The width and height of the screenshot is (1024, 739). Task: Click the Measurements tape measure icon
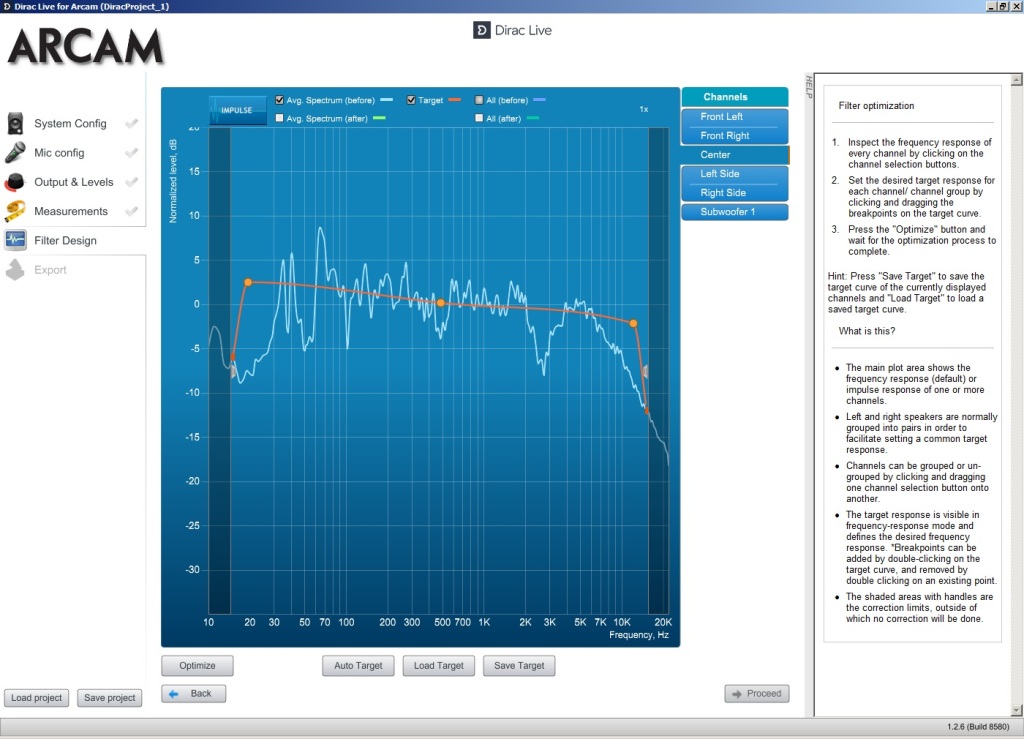(x=15, y=211)
